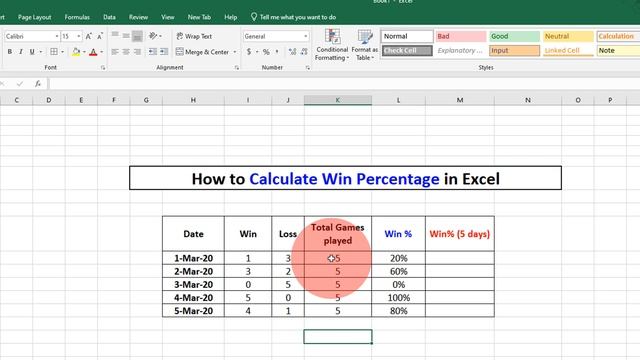
Task: Select column K header
Action: (338, 100)
